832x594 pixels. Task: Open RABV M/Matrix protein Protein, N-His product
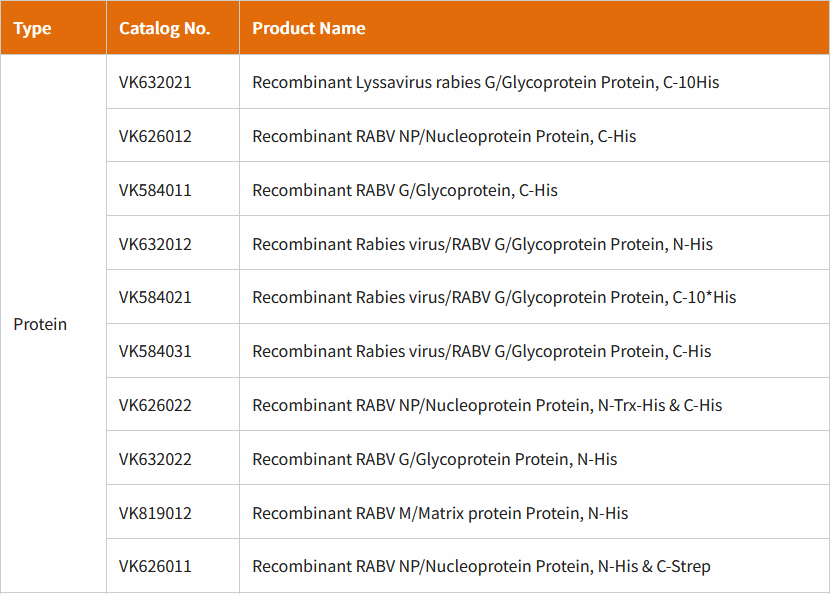(x=440, y=514)
